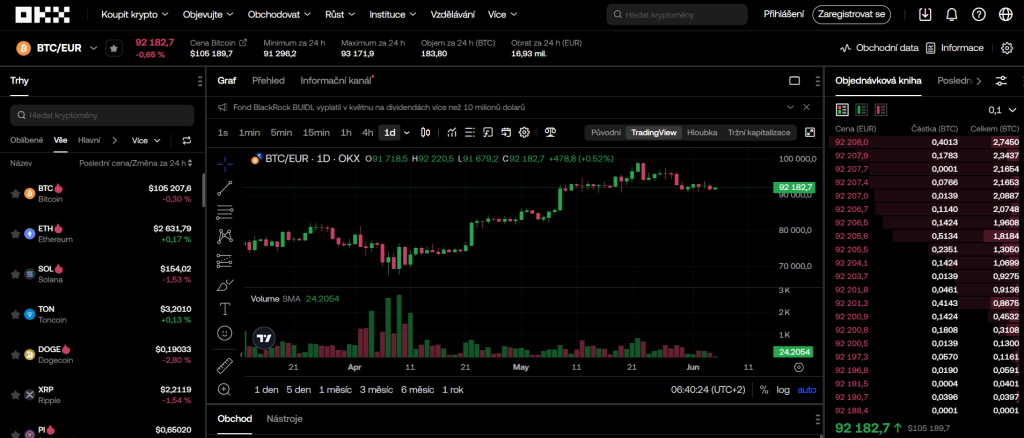Select the trend line drawing tool

pos(225,189)
